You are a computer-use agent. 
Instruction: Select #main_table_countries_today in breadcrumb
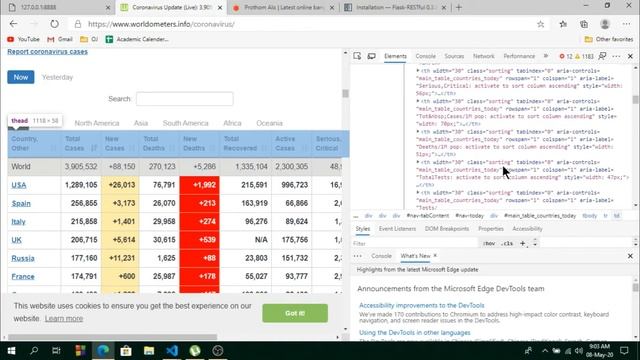[x=540, y=216]
